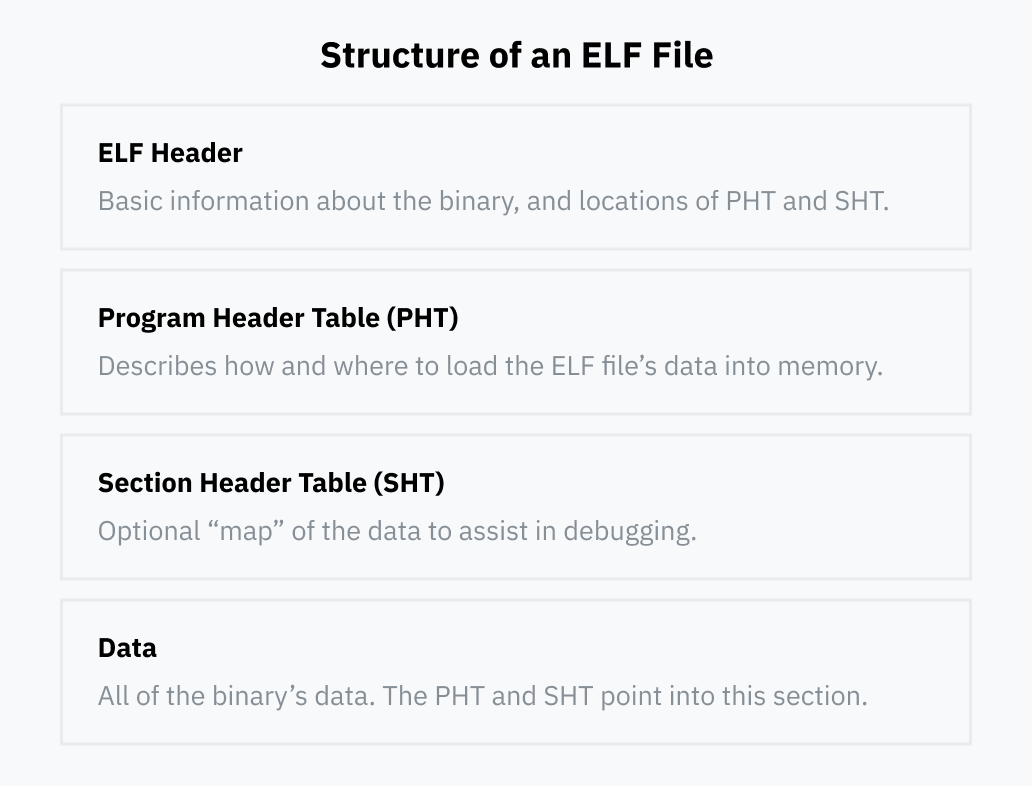Click "(SHT)" in the Section Header Table heading

[408, 483]
